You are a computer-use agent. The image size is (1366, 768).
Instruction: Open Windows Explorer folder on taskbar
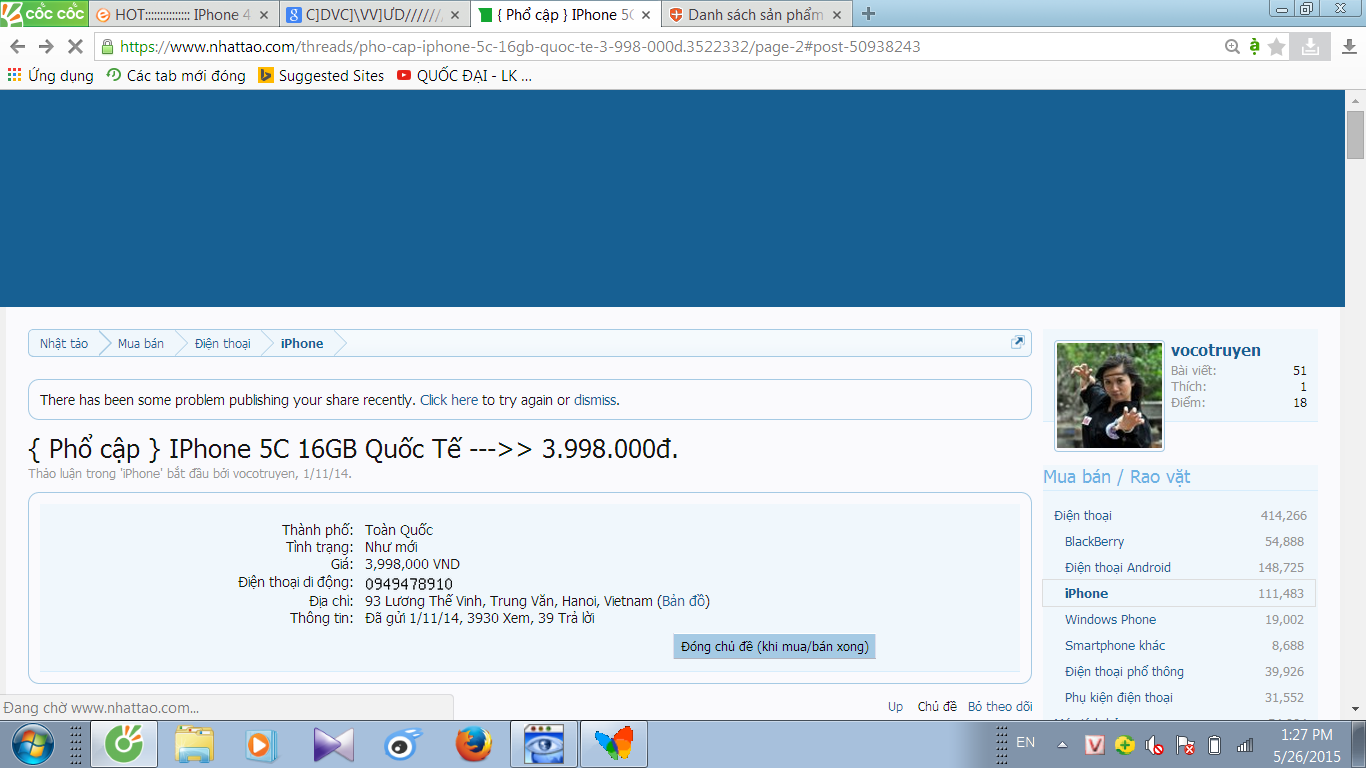[x=194, y=744]
